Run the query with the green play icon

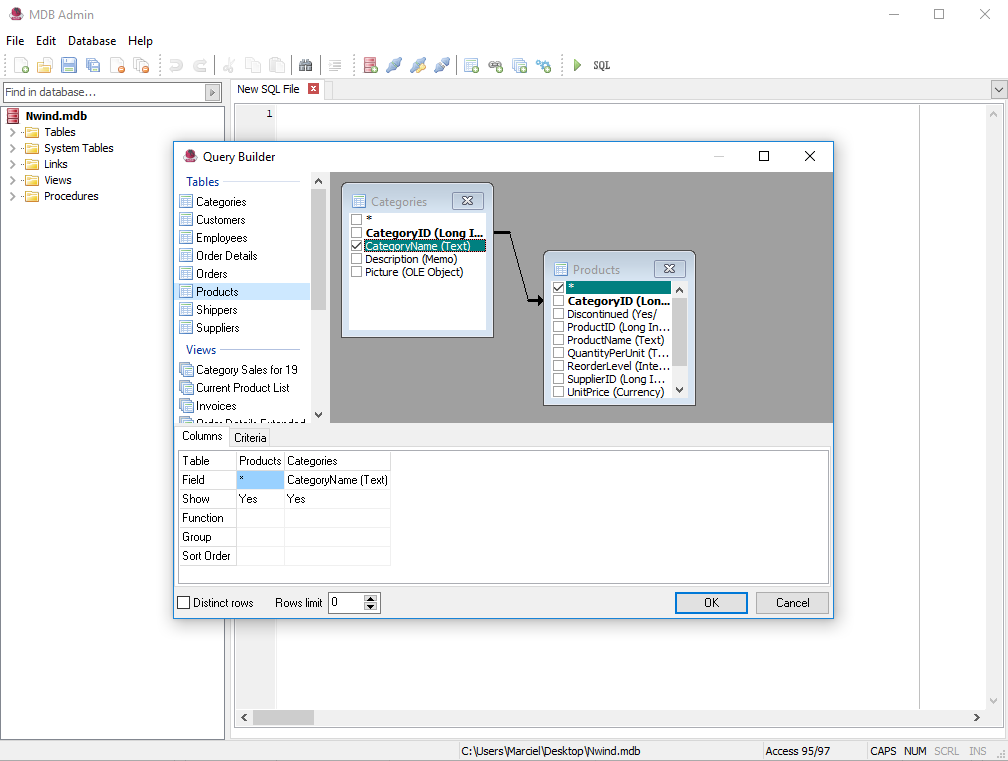(x=579, y=64)
